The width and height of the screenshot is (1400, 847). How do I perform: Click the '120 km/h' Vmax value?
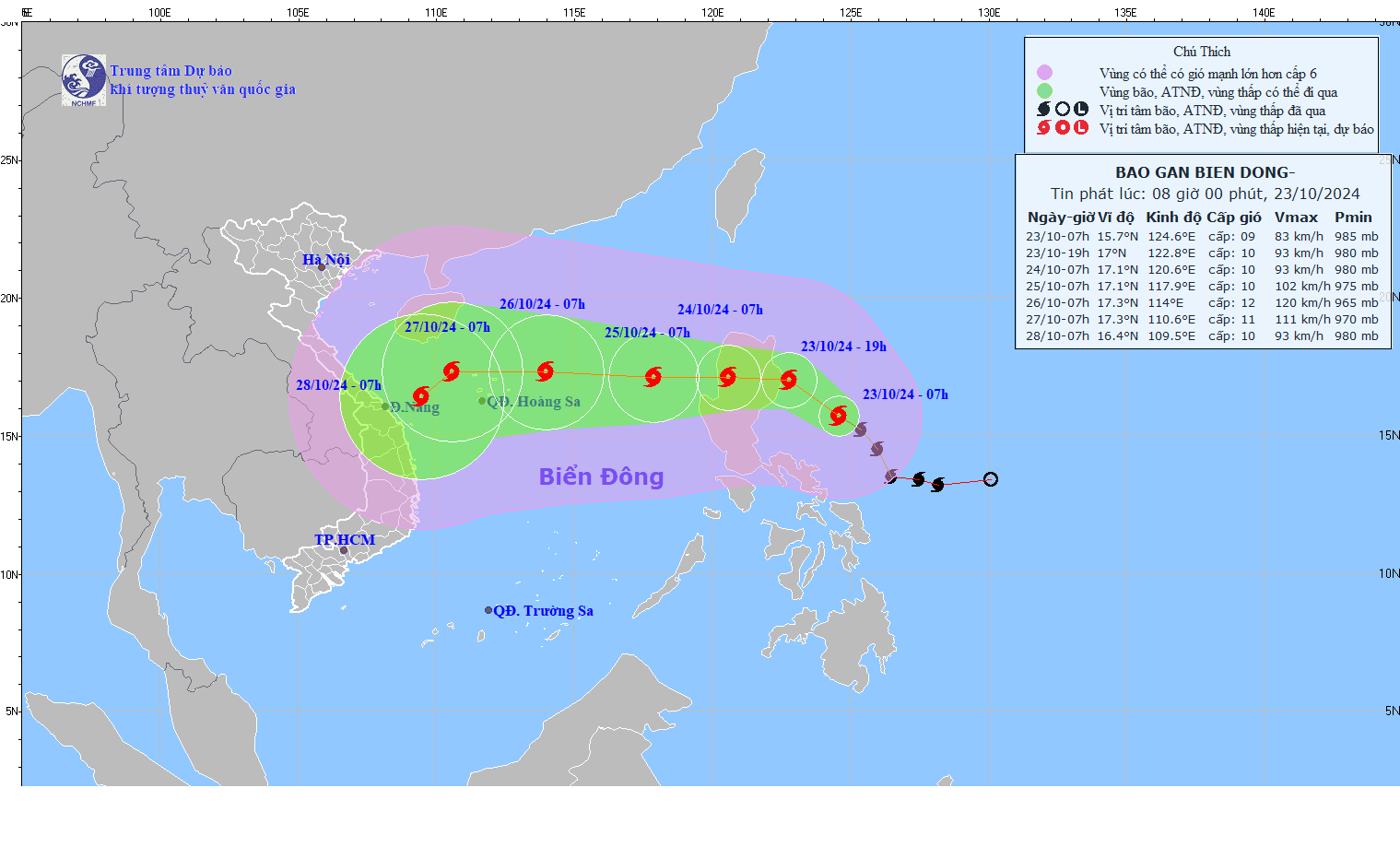(x=1302, y=303)
